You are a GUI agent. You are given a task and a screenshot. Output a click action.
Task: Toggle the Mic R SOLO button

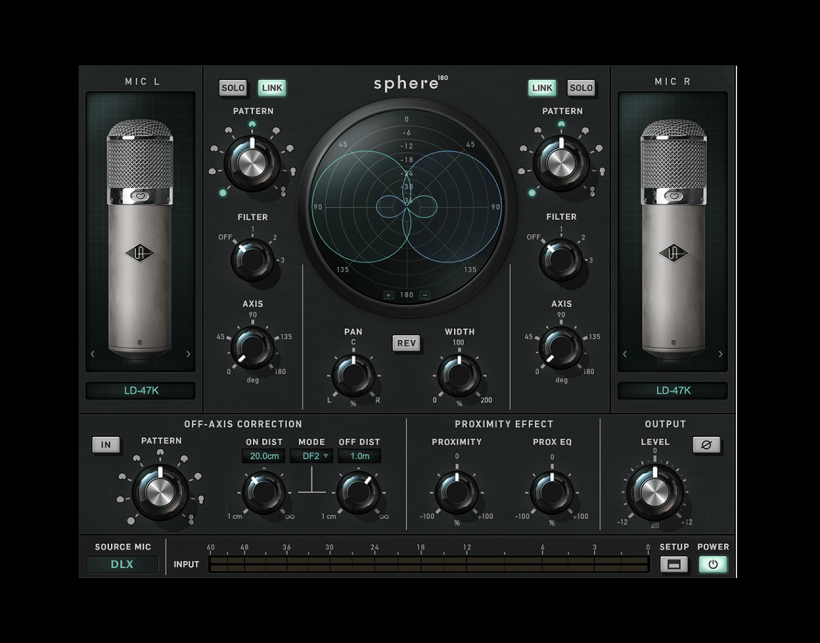[x=581, y=88]
